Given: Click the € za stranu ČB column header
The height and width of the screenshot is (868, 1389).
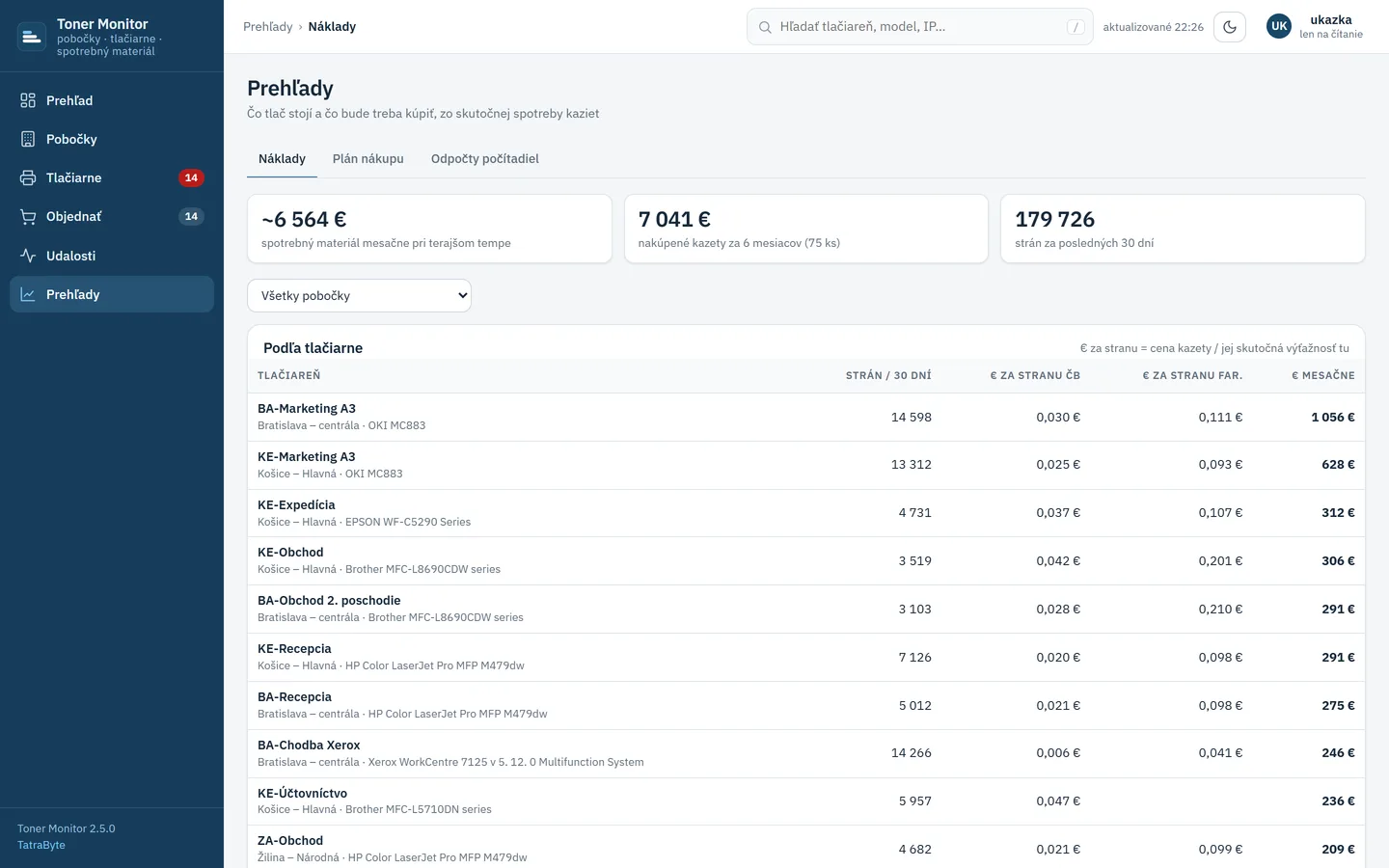Looking at the screenshot, I should [1035, 376].
